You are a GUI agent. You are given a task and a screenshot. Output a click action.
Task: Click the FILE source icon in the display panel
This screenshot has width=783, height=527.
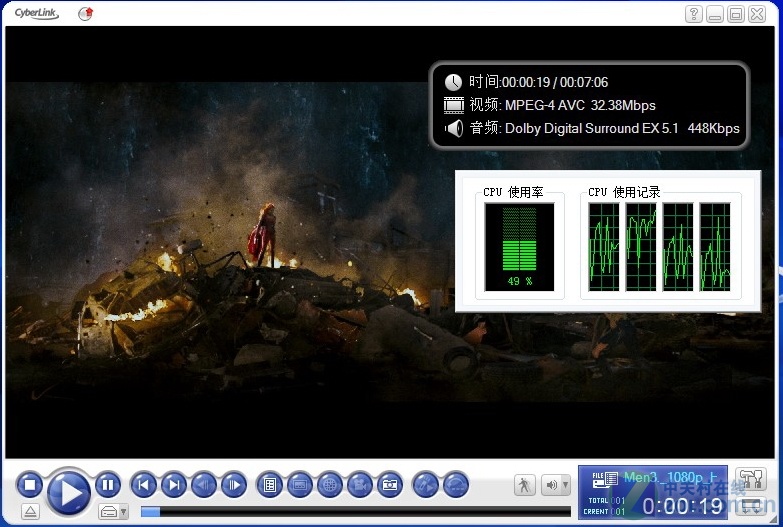[x=605, y=479]
